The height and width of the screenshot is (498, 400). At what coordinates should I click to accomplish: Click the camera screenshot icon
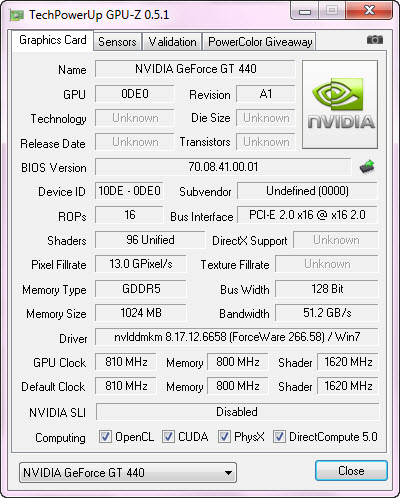tap(375, 40)
